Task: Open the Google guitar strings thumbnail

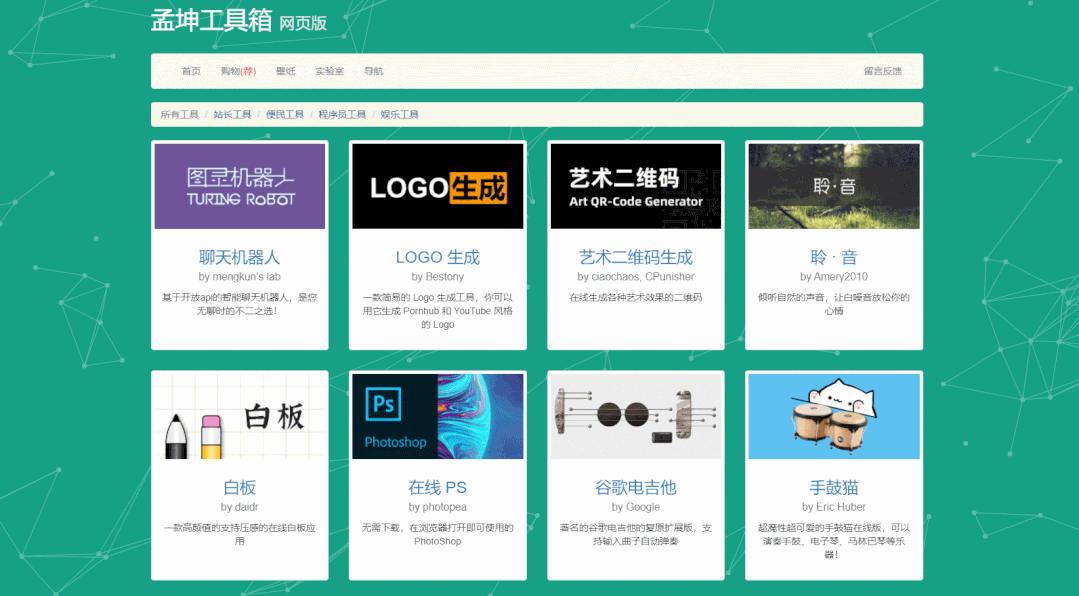Action: pos(635,414)
